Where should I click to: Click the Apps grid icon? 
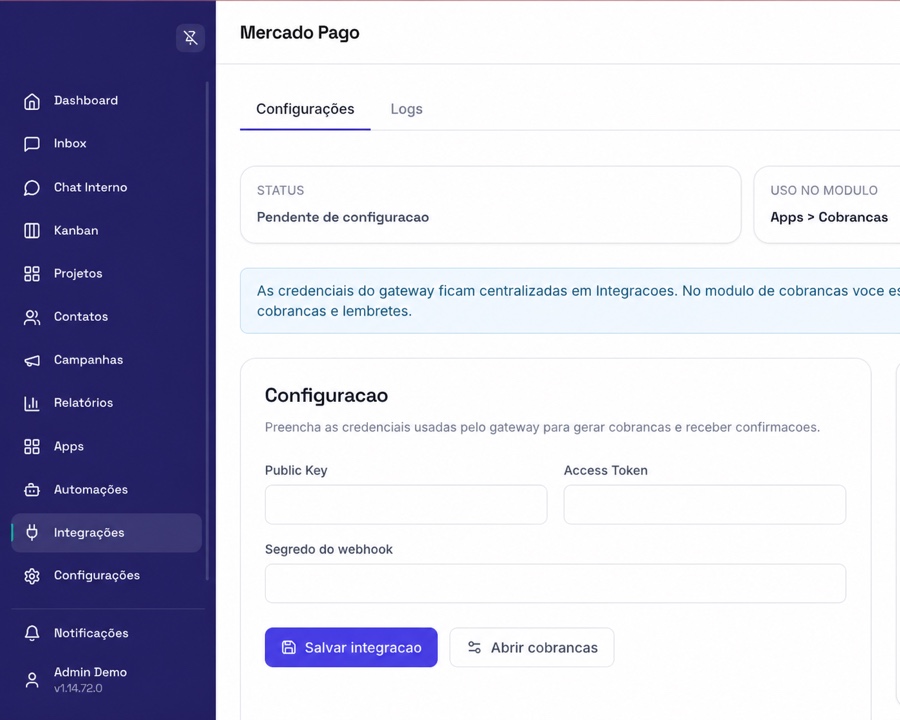(x=32, y=447)
